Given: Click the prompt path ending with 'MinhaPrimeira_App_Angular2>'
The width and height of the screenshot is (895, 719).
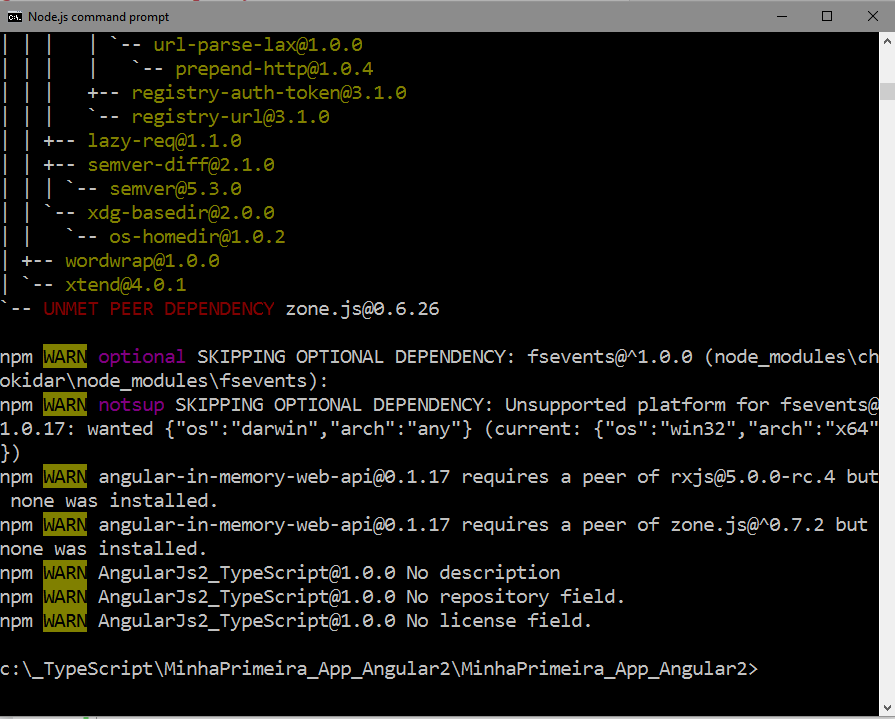Looking at the screenshot, I should [379, 669].
